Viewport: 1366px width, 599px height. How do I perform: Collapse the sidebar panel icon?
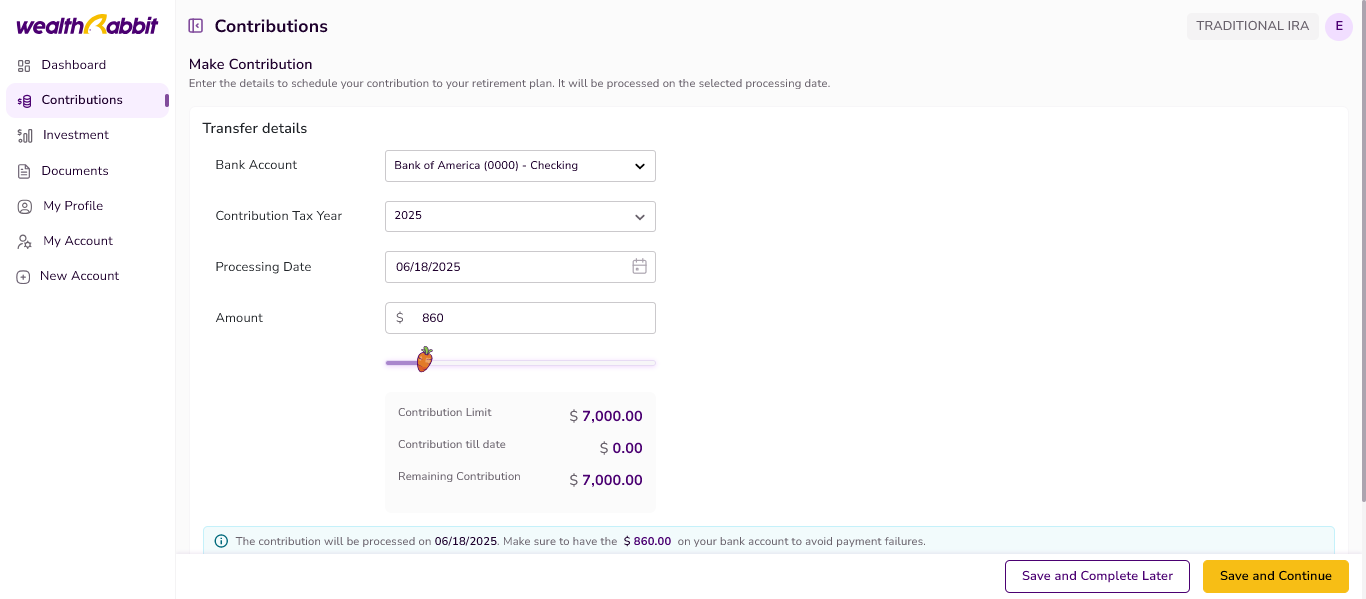click(196, 26)
